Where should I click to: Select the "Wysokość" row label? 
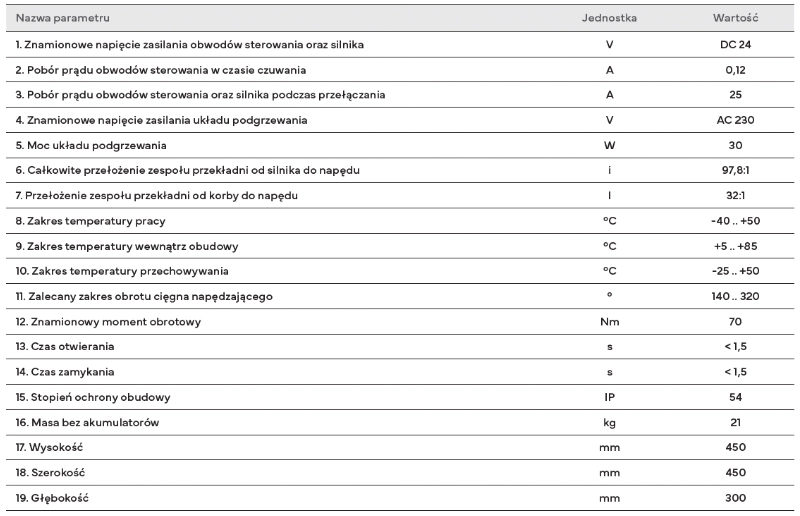pyautogui.click(x=54, y=447)
